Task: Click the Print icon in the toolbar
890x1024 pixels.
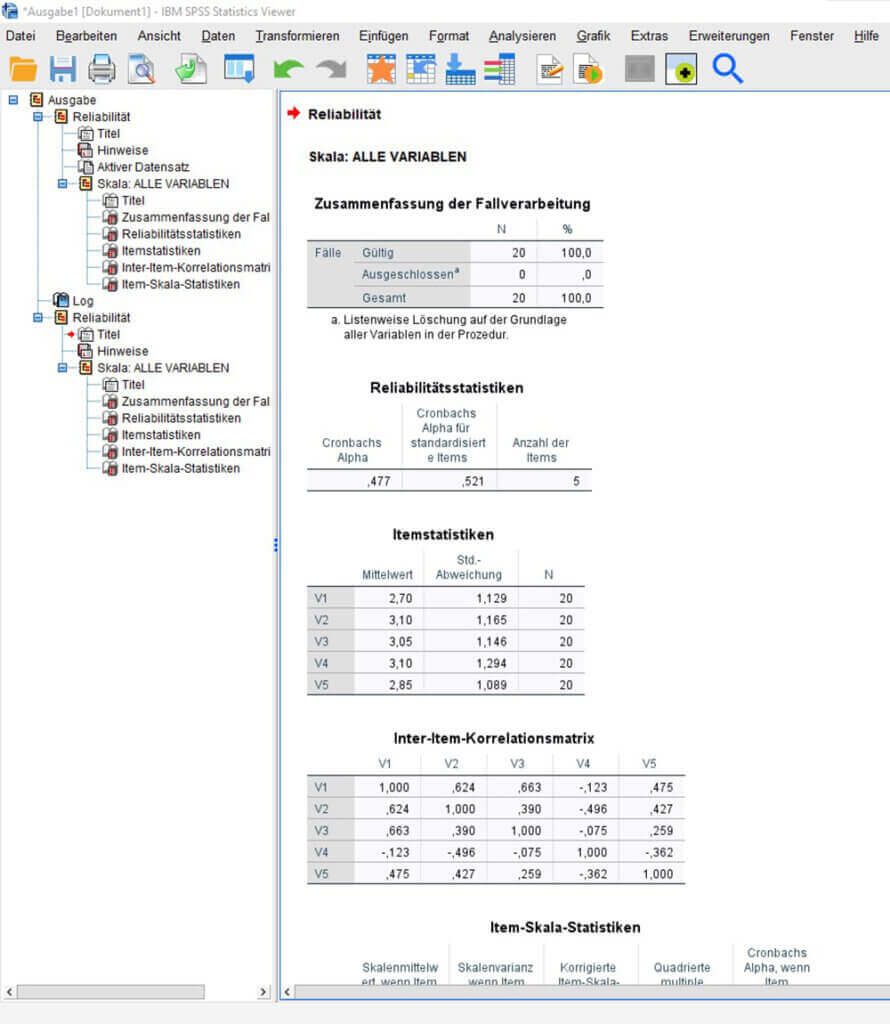Action: pyautogui.click(x=102, y=69)
